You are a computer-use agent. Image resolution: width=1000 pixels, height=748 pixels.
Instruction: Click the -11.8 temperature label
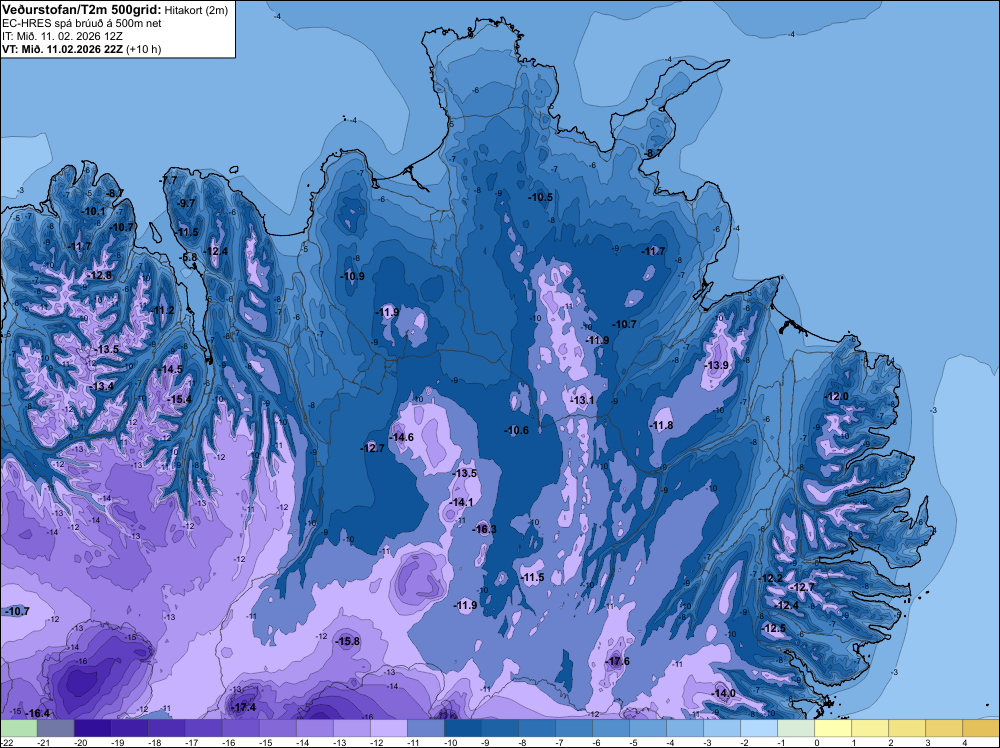point(661,425)
